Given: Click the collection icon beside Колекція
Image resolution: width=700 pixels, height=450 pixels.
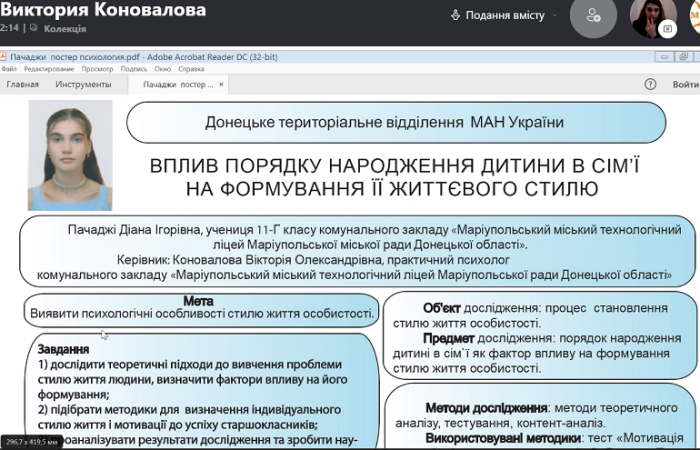Looking at the screenshot, I should coord(33,28).
